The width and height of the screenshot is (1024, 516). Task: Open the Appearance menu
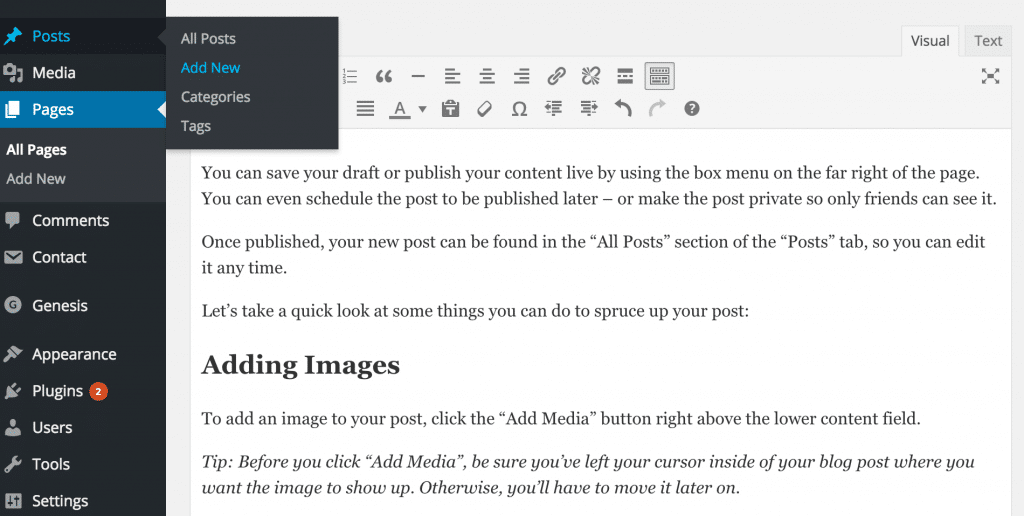pos(83,354)
